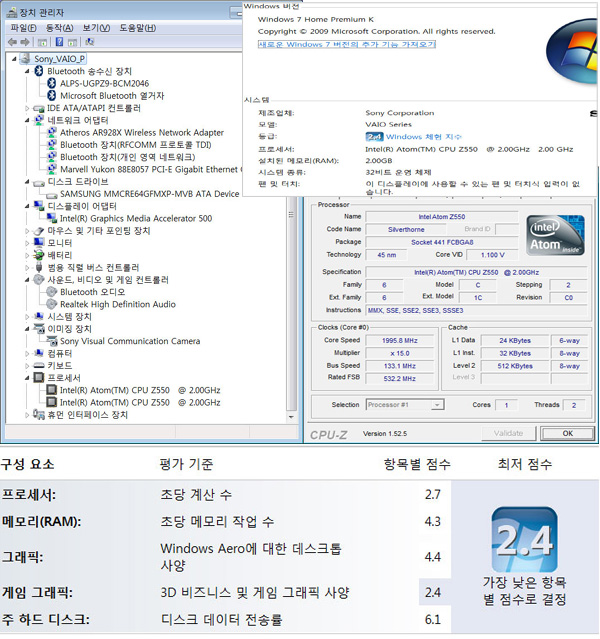Image resolution: width=600 pixels, height=639 pixels.
Task: Click the Name field showing Intel Atom Z550
Action: (442, 217)
